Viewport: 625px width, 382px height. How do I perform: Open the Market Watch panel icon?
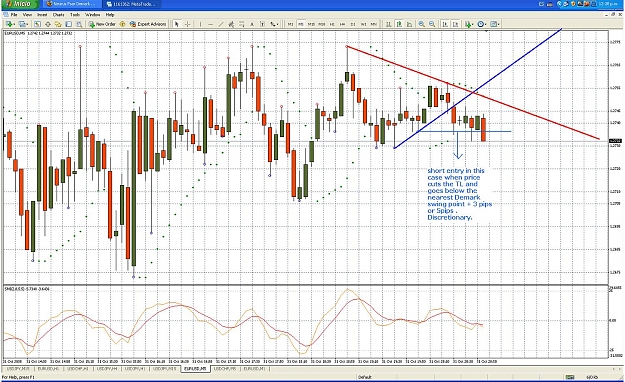37,24
